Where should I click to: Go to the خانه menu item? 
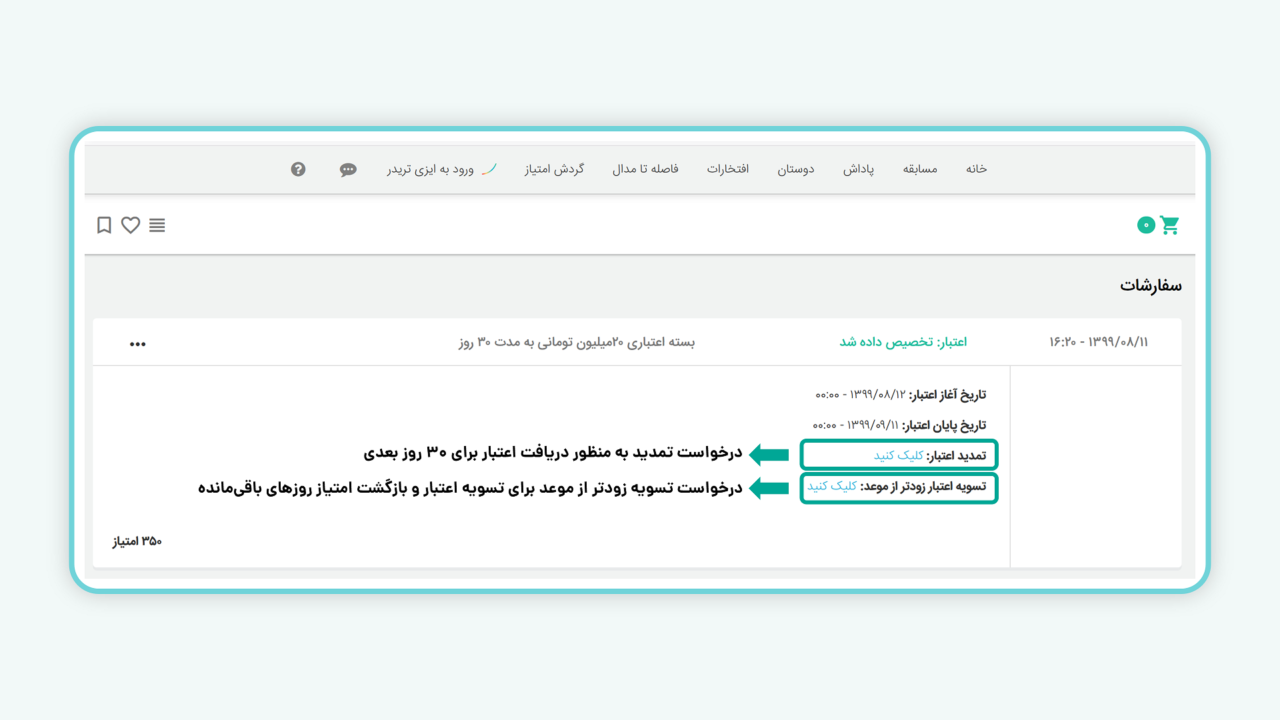click(976, 169)
